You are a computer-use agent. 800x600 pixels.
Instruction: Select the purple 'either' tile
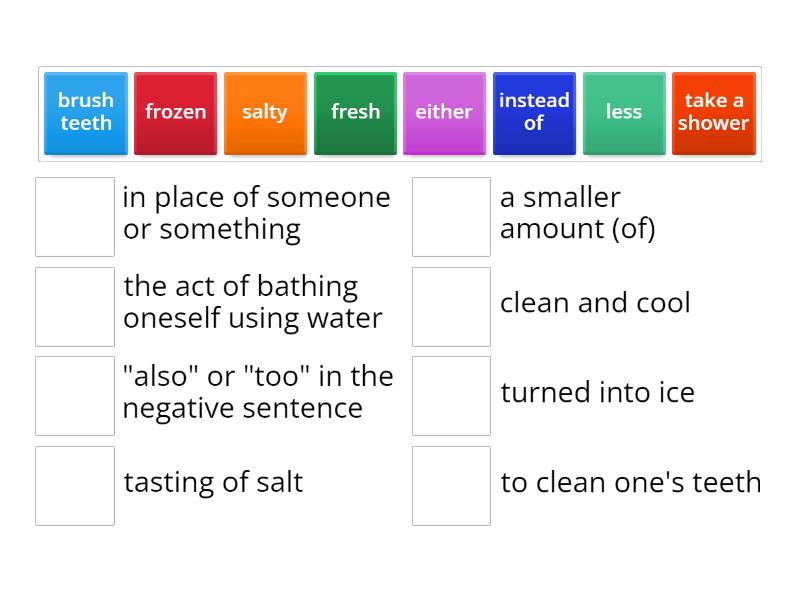click(444, 112)
